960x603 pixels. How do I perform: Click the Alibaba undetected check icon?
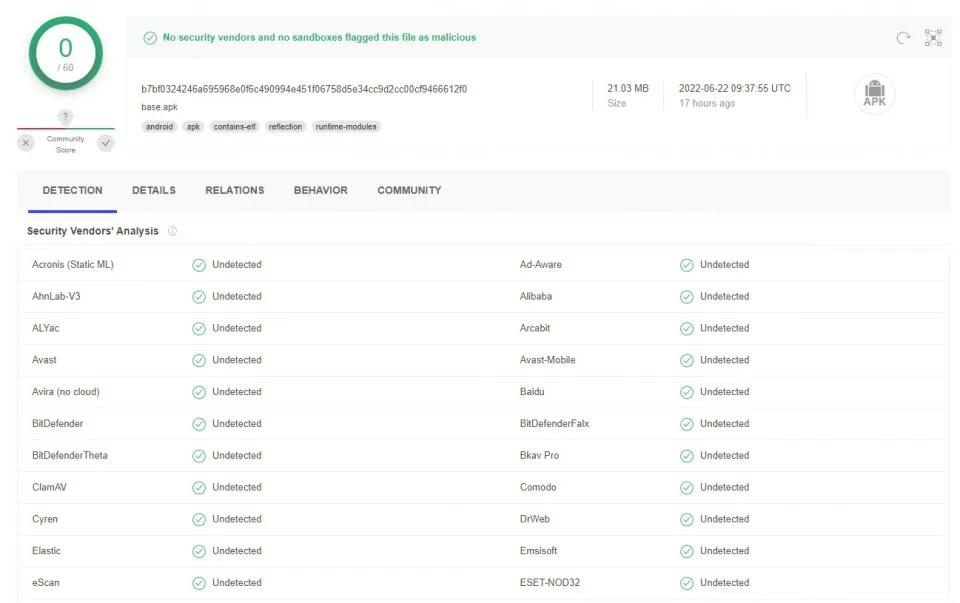pyautogui.click(x=687, y=297)
